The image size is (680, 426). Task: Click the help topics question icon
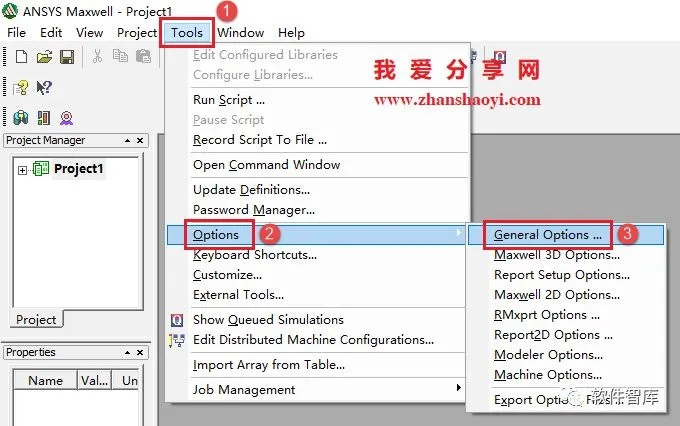point(20,88)
